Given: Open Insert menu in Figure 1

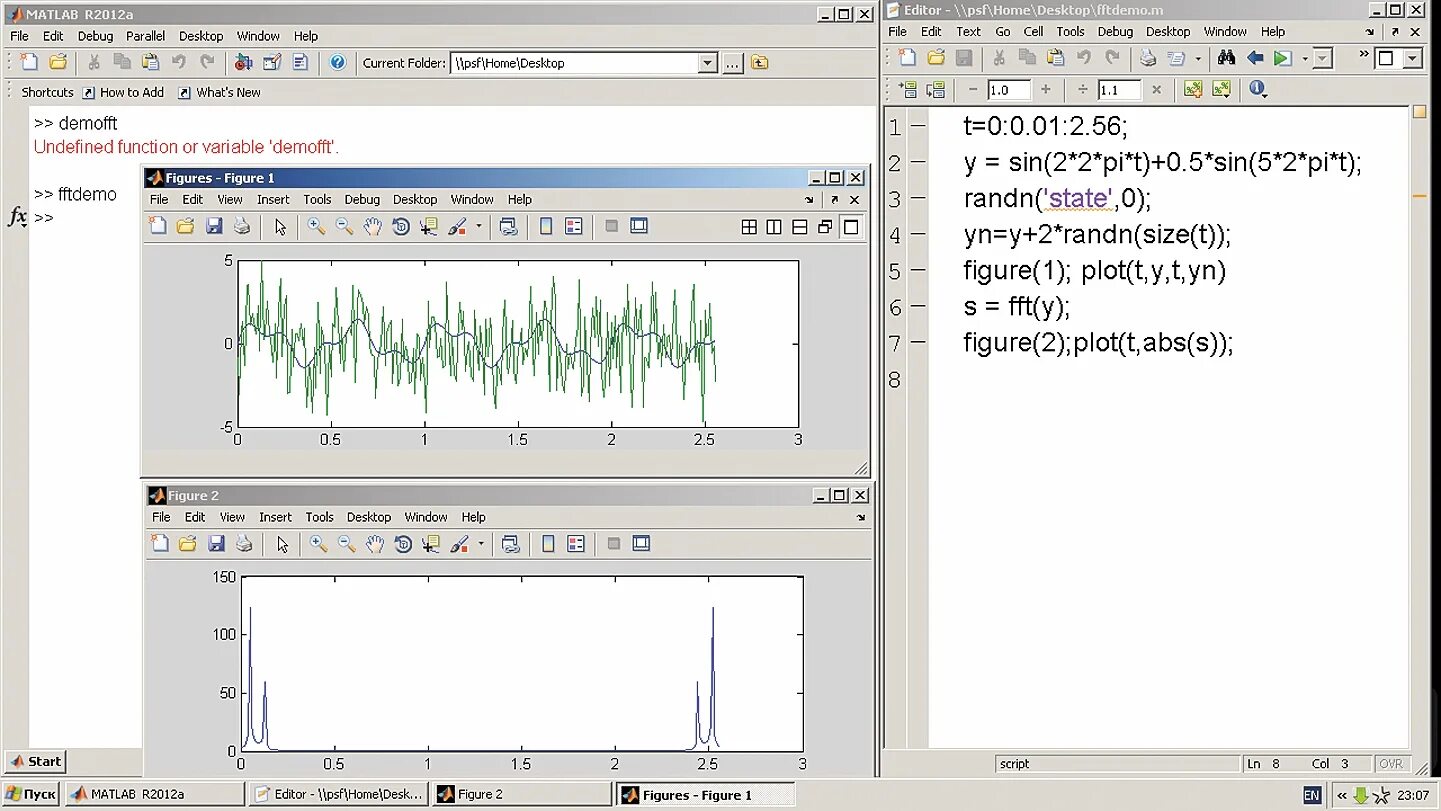Looking at the screenshot, I should click(x=273, y=199).
